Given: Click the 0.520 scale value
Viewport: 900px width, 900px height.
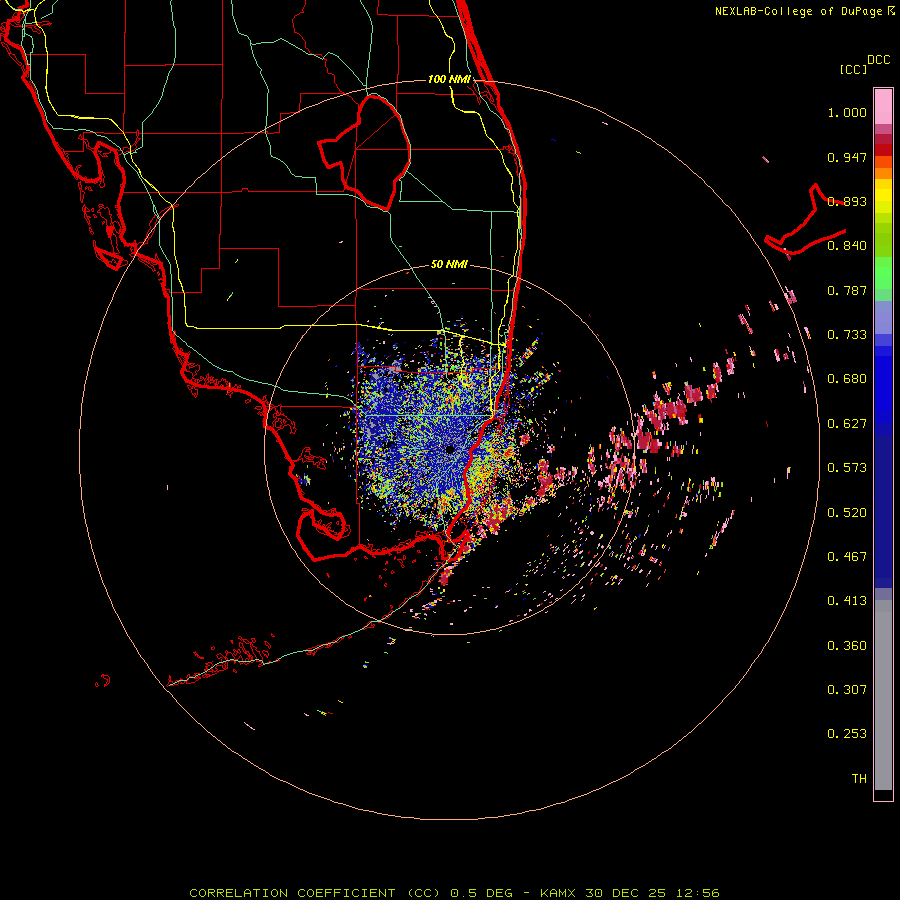Looking at the screenshot, I should 847,513.
